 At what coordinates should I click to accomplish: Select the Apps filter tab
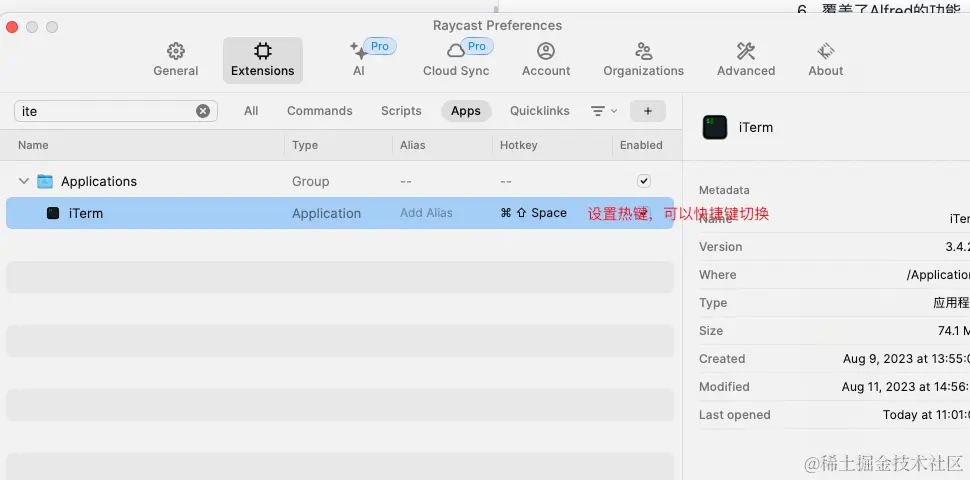click(466, 111)
